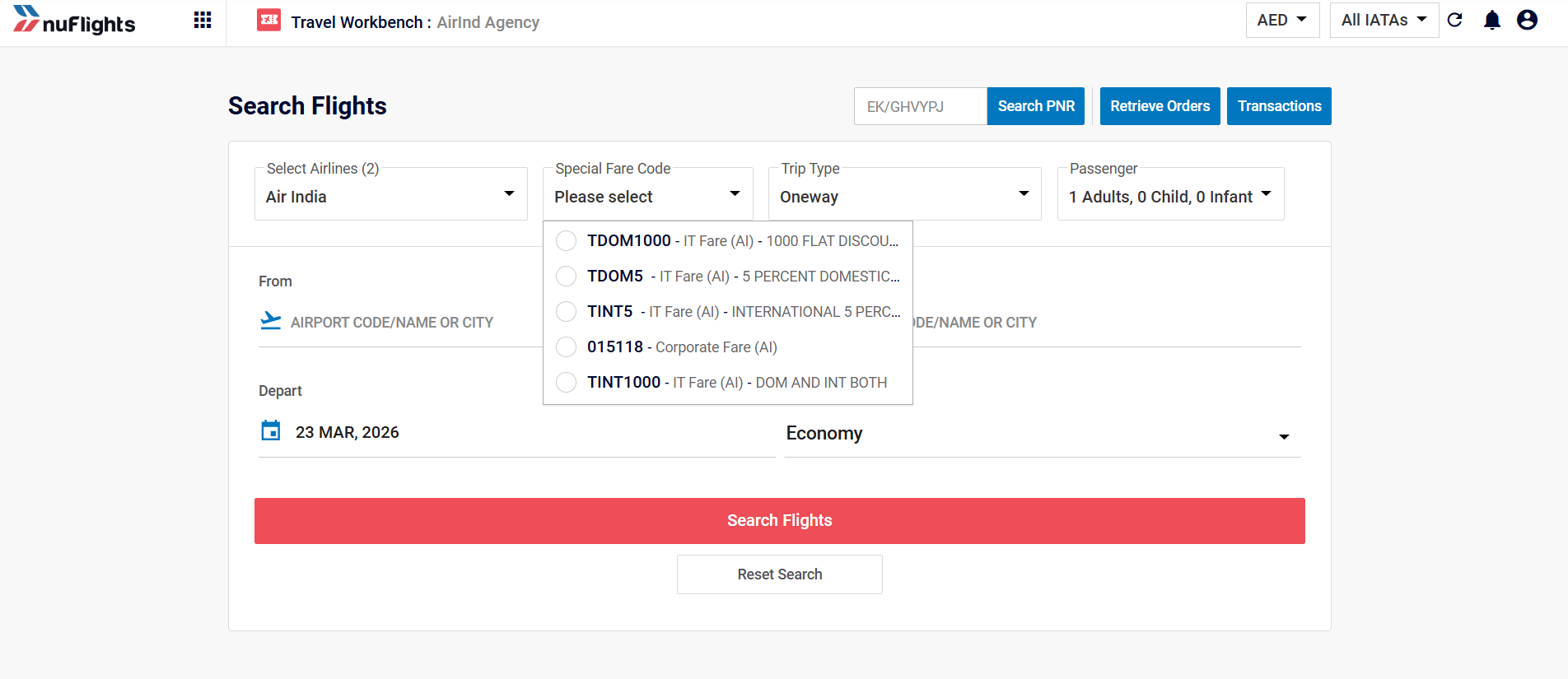Click the Search PNR button

(1036, 106)
